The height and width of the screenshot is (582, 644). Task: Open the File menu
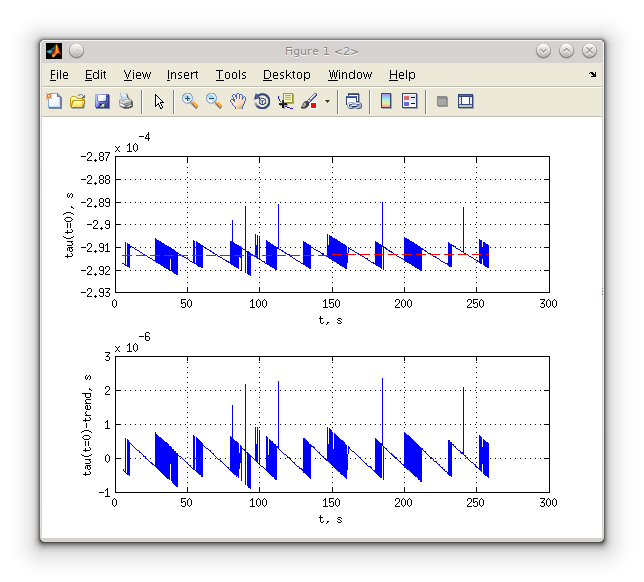coord(59,75)
